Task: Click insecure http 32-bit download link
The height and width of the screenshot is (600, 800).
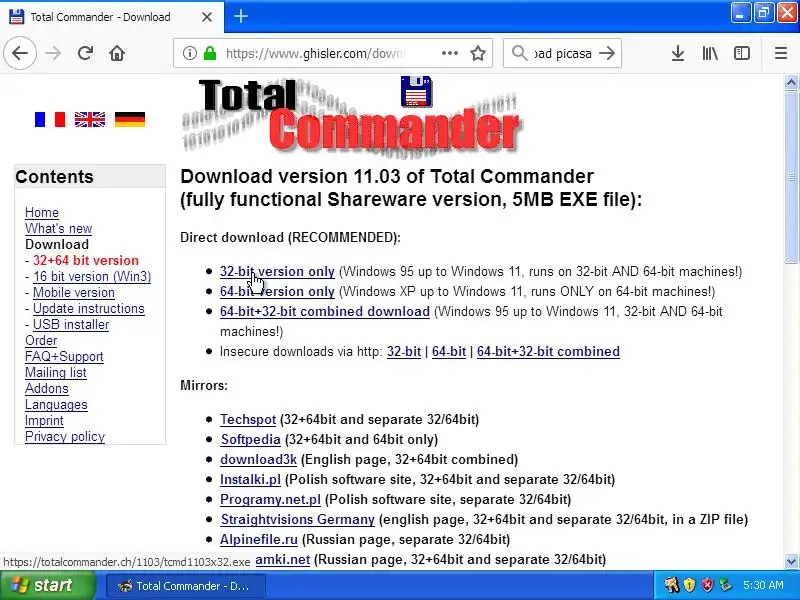Action: pos(404,352)
